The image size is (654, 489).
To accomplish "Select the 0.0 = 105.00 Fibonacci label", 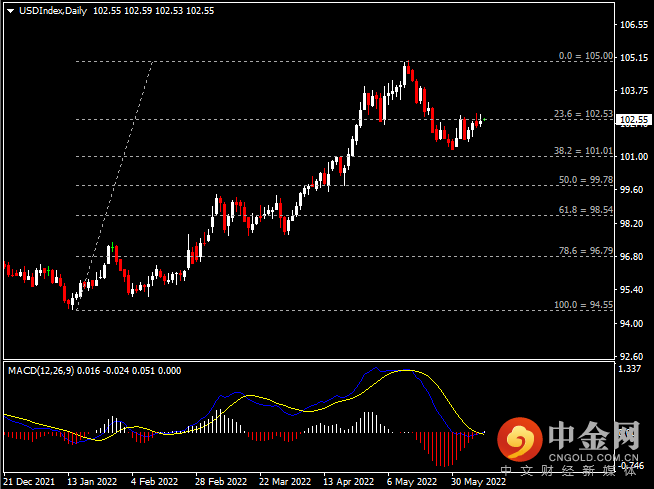I will pyautogui.click(x=586, y=56).
